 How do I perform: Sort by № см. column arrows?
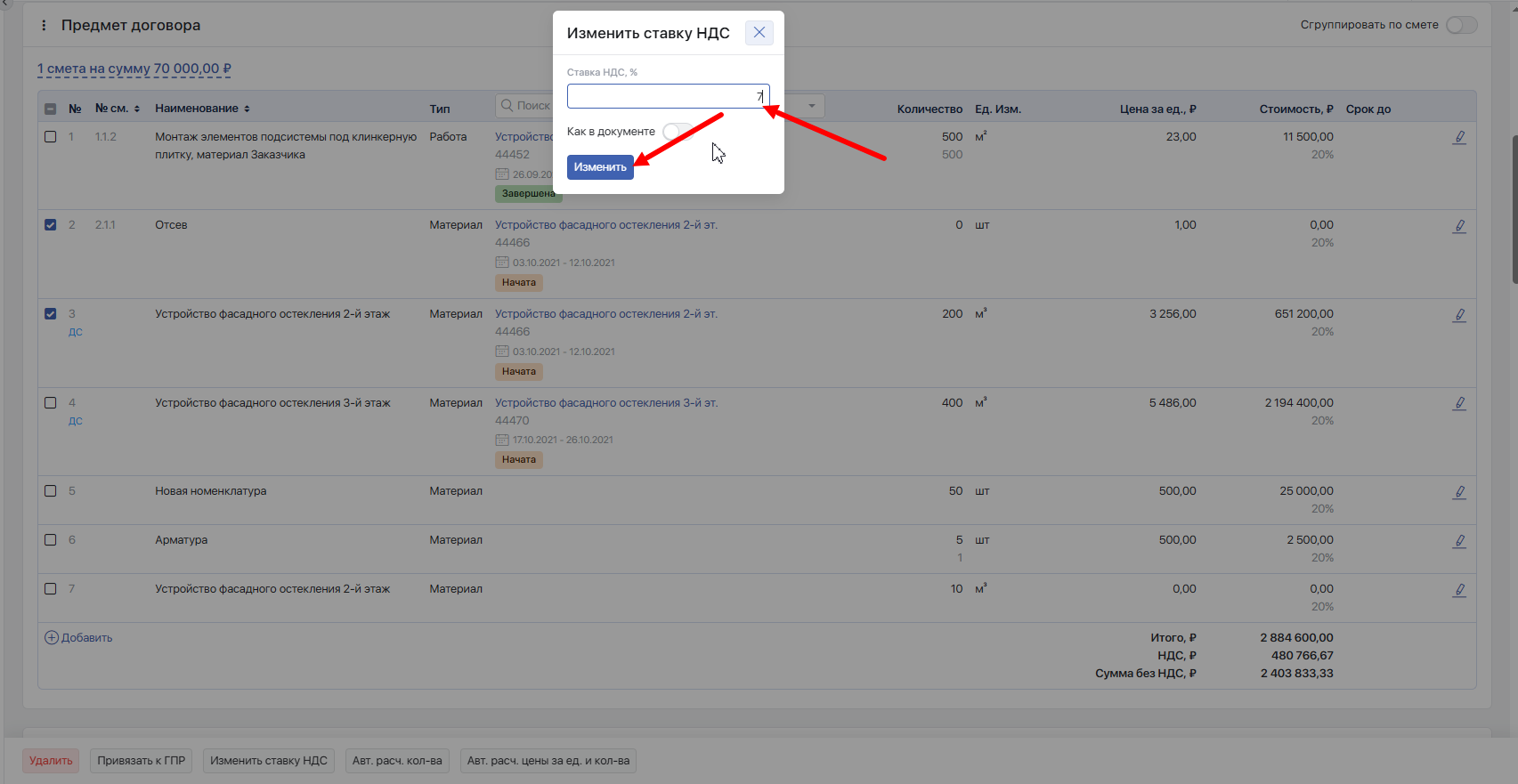(x=137, y=109)
